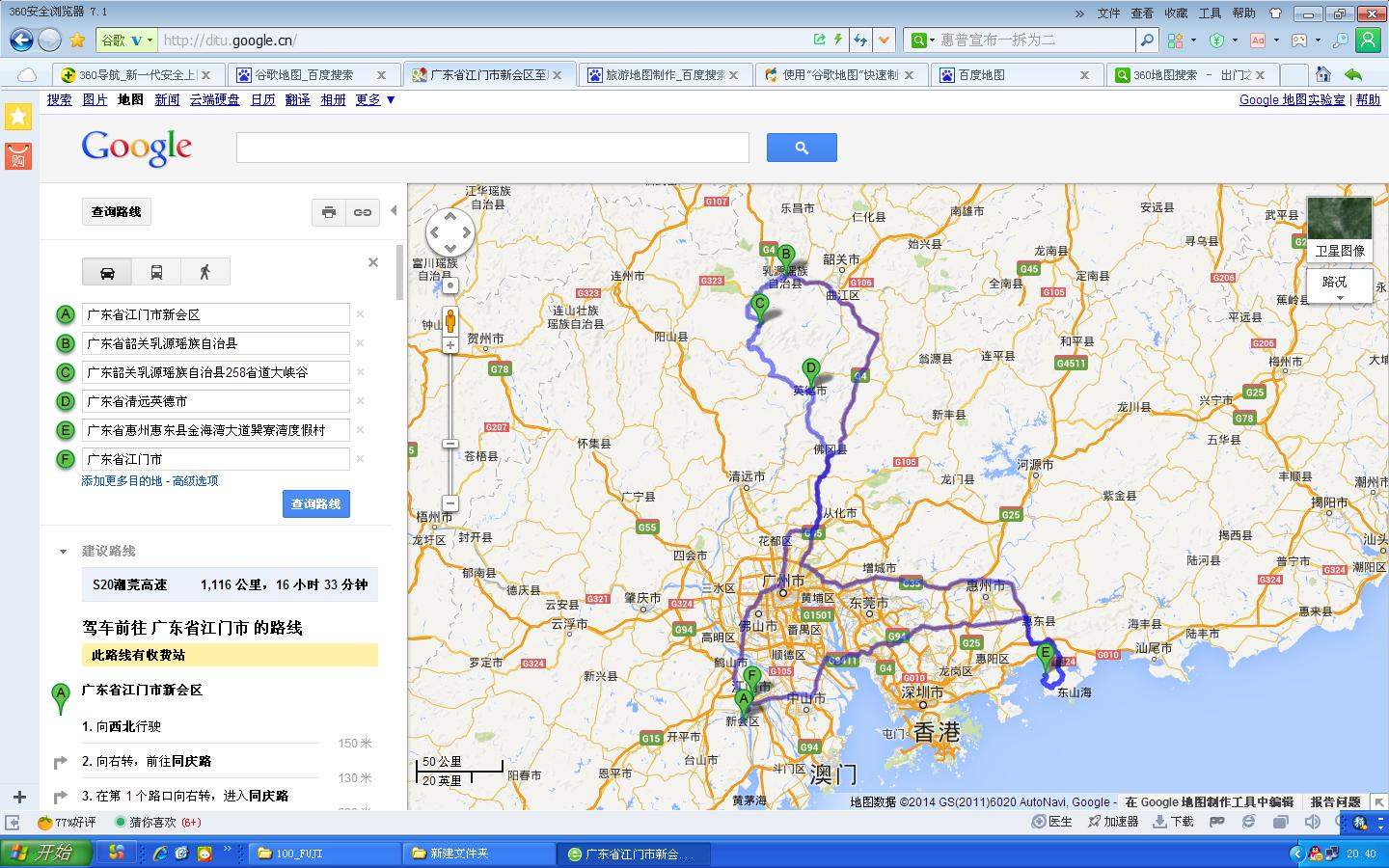
Task: Close the directions input panel X
Action: [x=373, y=262]
